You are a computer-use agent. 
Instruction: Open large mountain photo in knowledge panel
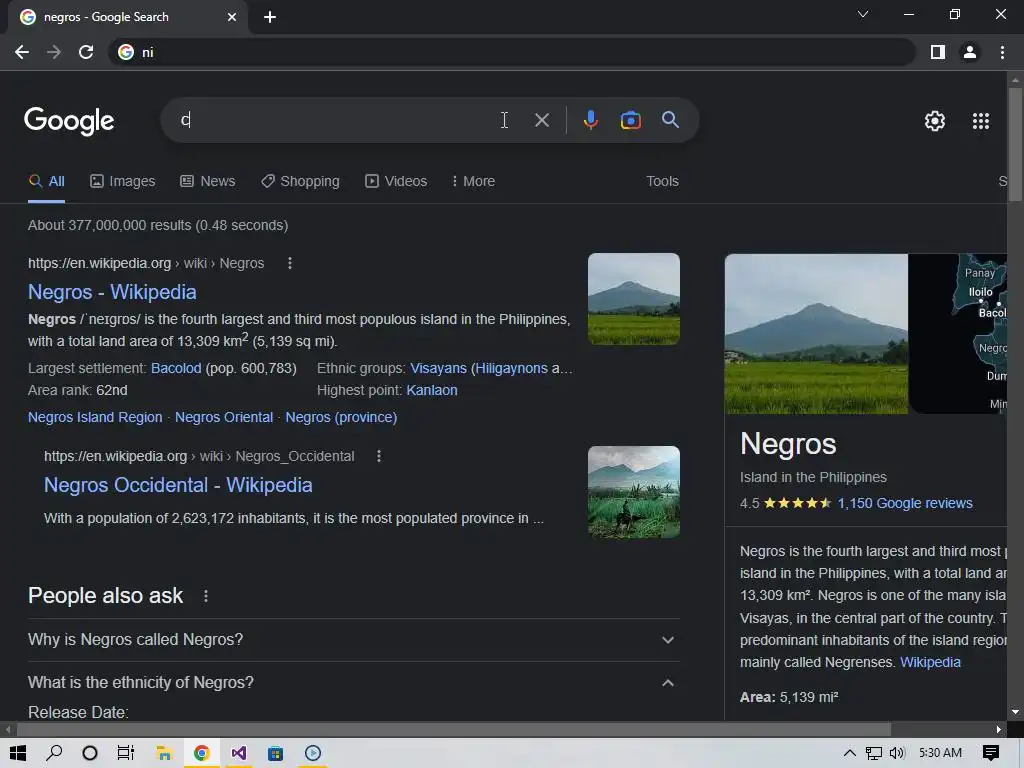coord(816,334)
